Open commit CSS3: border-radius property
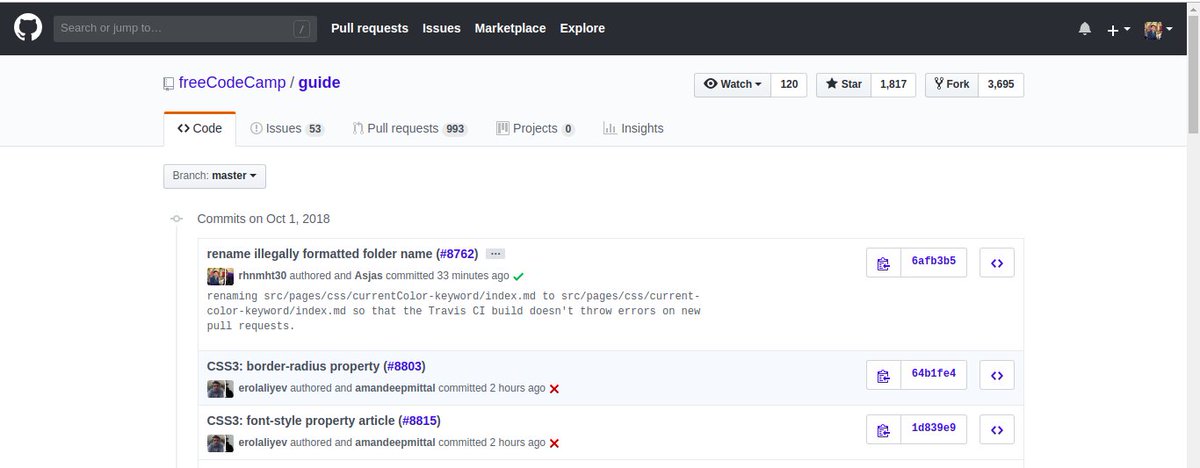This screenshot has width=1200, height=468. click(294, 366)
